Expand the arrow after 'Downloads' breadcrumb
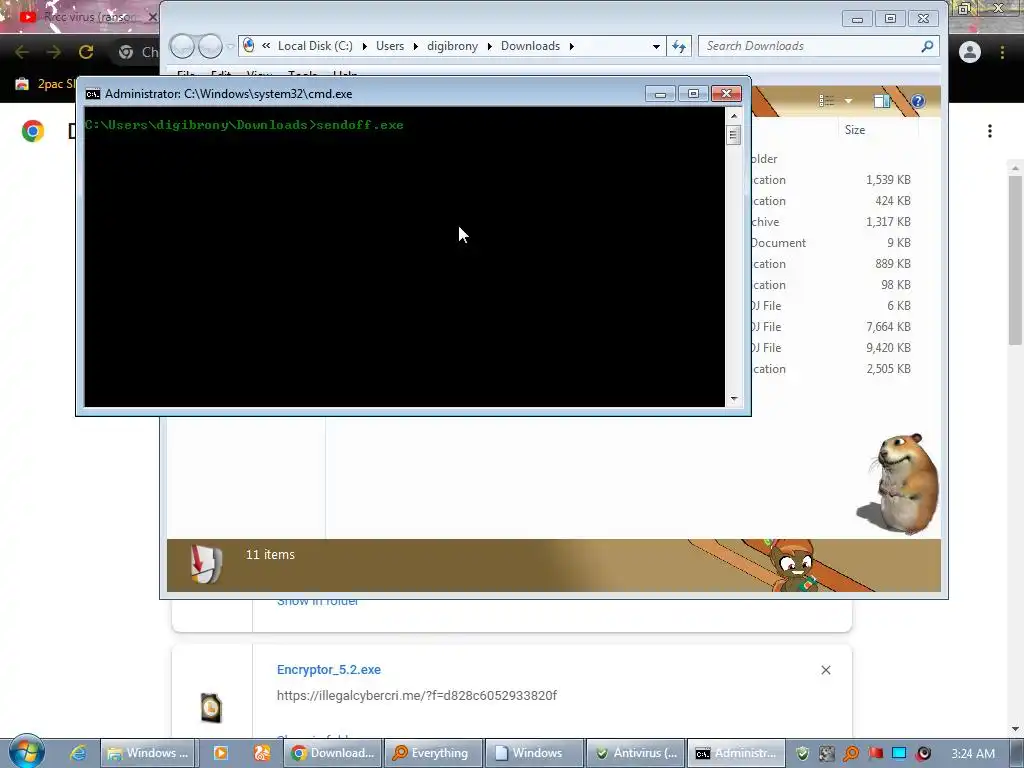This screenshot has height=768, width=1024. click(571, 46)
